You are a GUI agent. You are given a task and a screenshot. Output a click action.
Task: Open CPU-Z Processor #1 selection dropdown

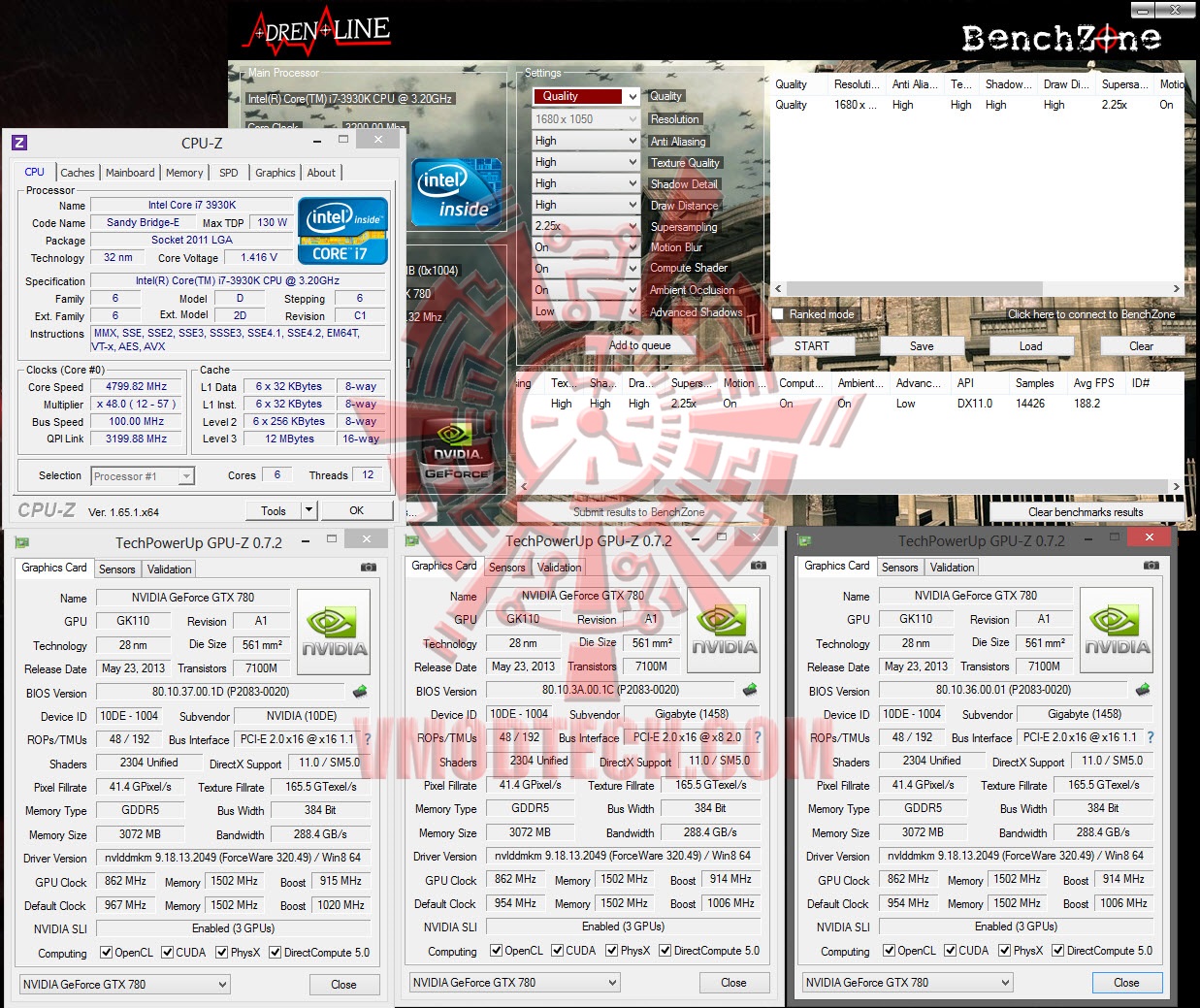click(x=143, y=476)
